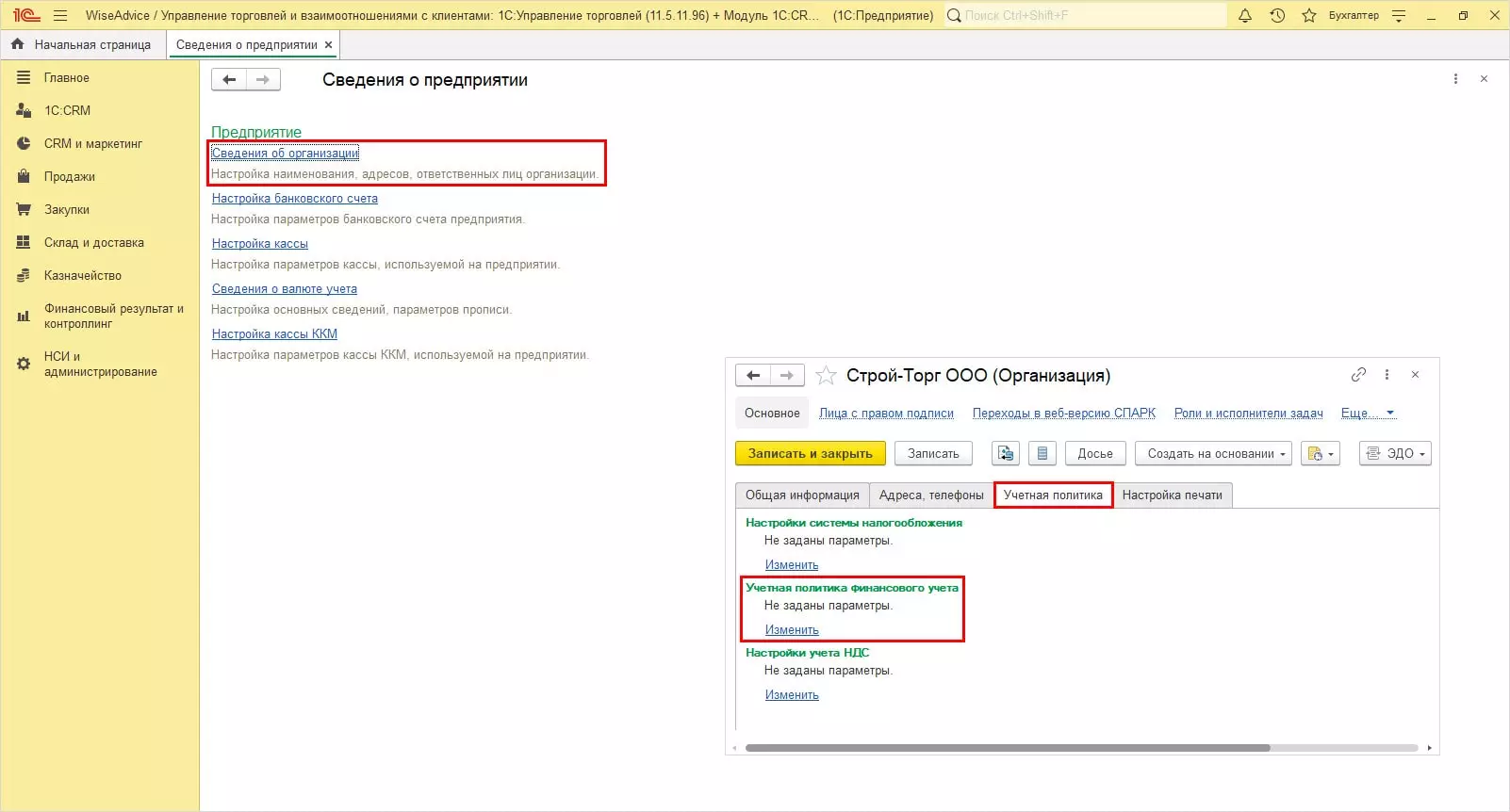
Task: Click Записать и закрыть button
Action: (811, 453)
